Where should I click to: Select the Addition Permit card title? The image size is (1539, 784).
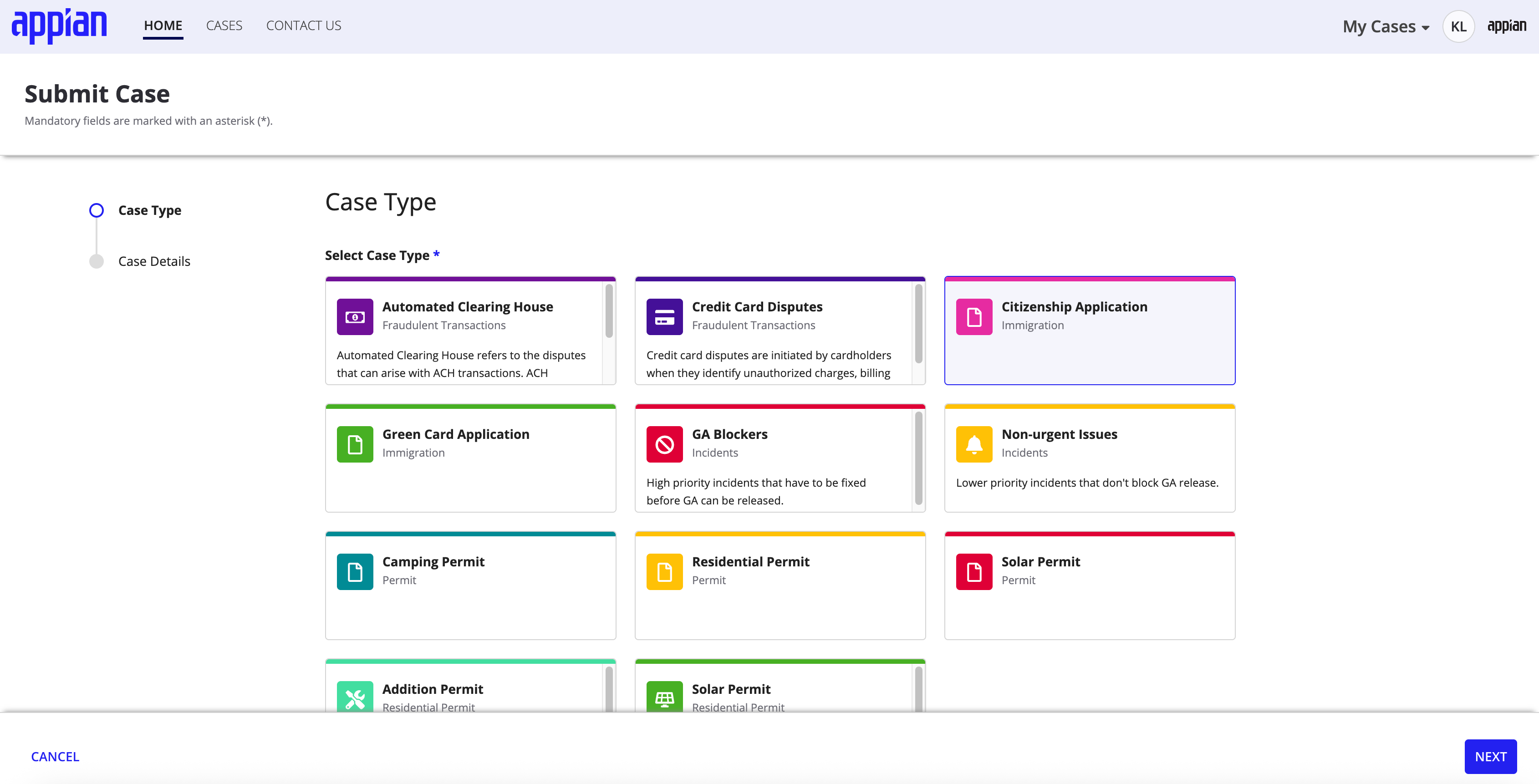tap(433, 689)
